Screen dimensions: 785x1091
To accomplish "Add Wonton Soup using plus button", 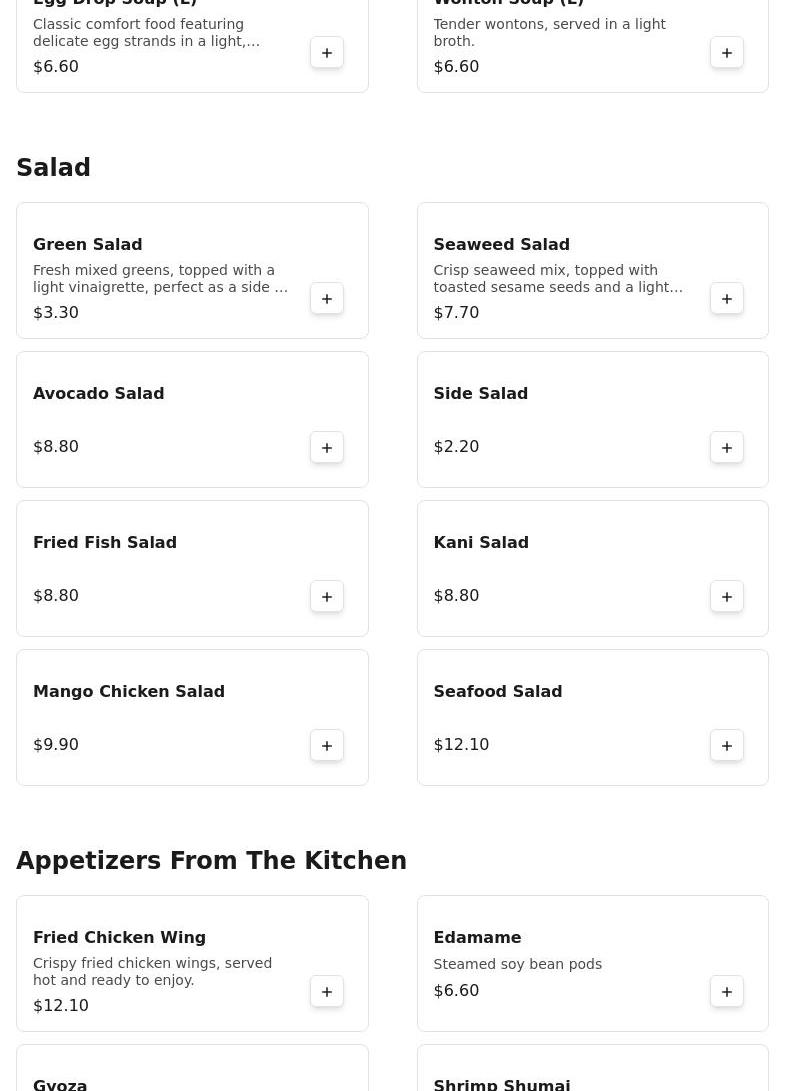I will click(727, 53).
